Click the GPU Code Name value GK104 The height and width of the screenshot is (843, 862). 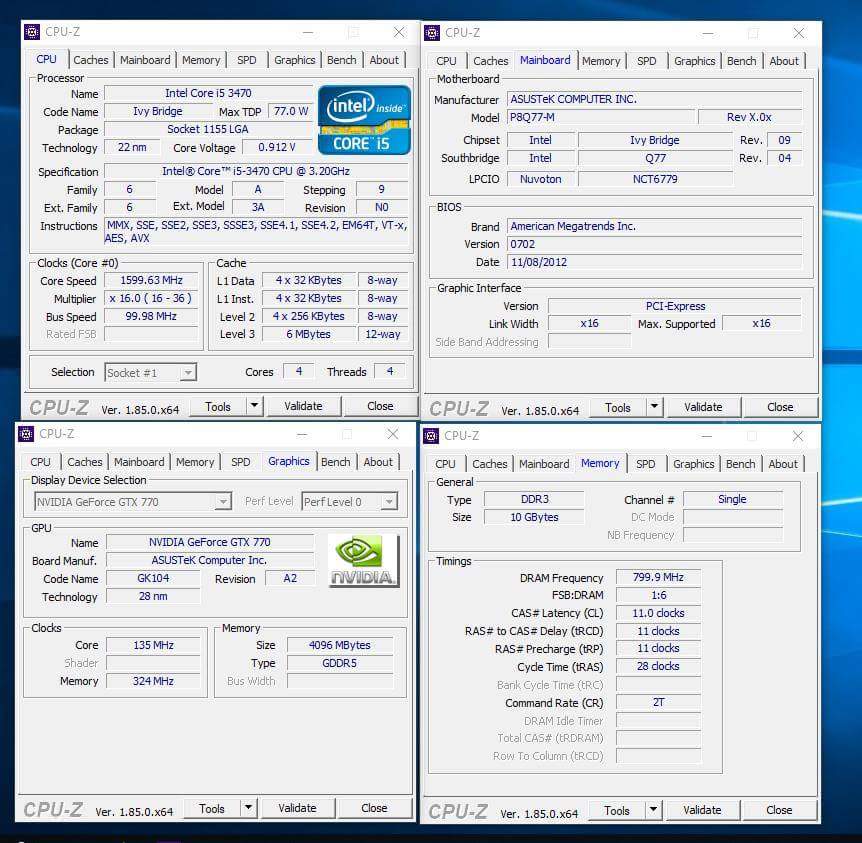tap(153, 578)
